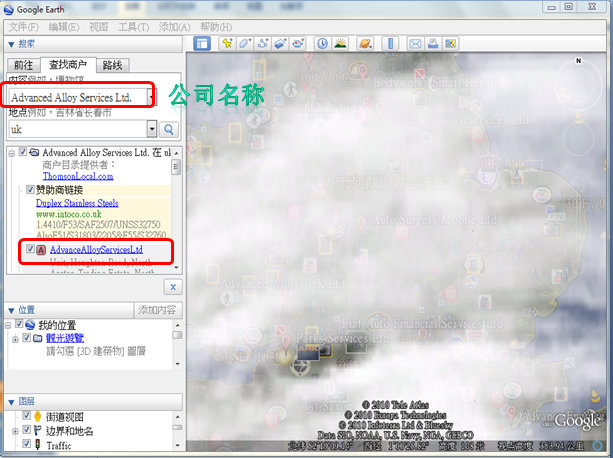Select the Add Polygon tool

pyautogui.click(x=245, y=43)
